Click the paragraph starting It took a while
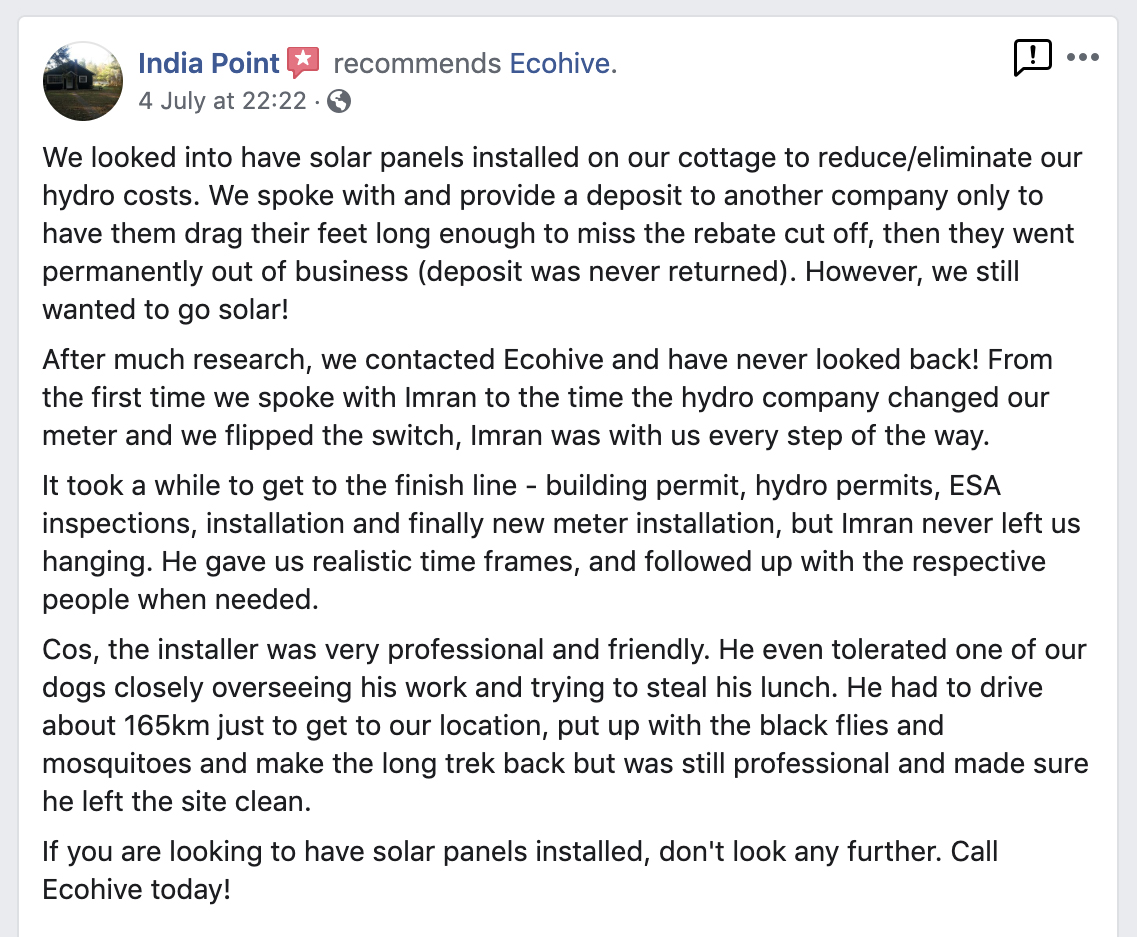Screen dimensions: 1137x937 (x=561, y=542)
